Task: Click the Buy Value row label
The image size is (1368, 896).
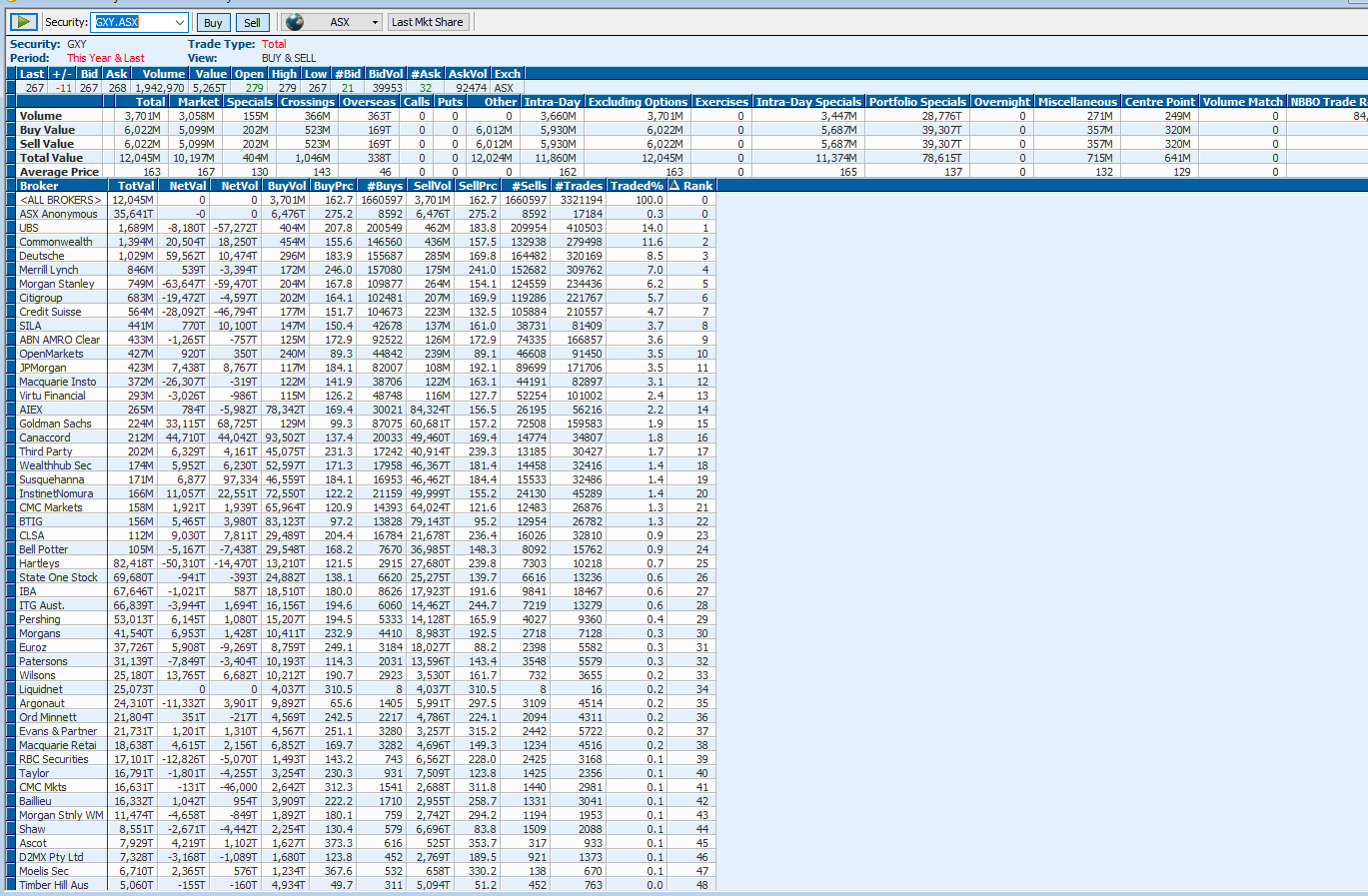Action: [47, 130]
